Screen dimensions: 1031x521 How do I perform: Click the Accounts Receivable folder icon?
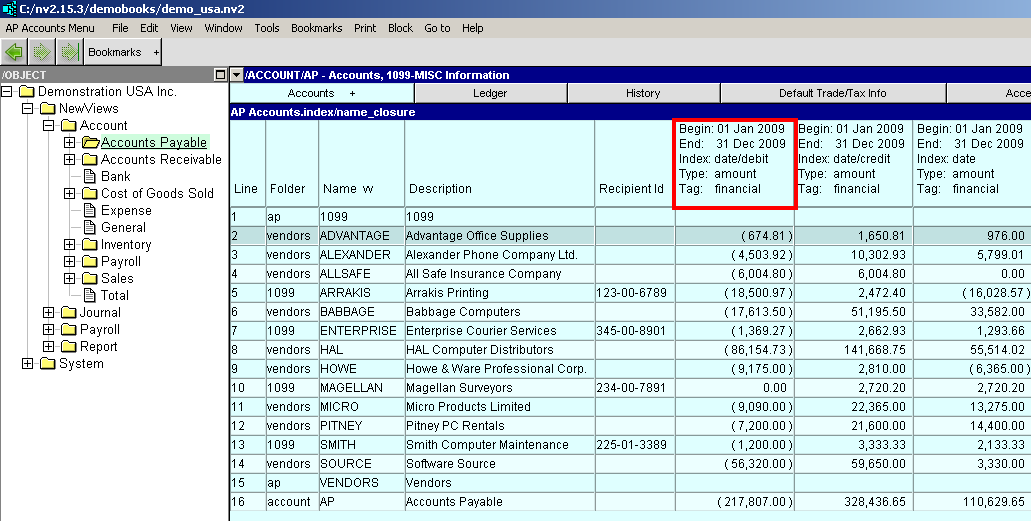click(89, 159)
